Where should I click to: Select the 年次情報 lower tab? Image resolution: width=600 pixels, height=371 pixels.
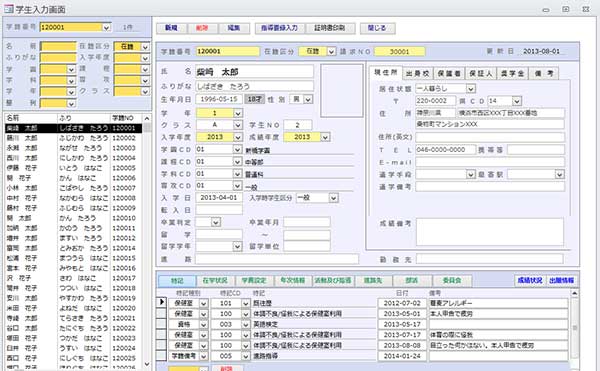point(293,281)
